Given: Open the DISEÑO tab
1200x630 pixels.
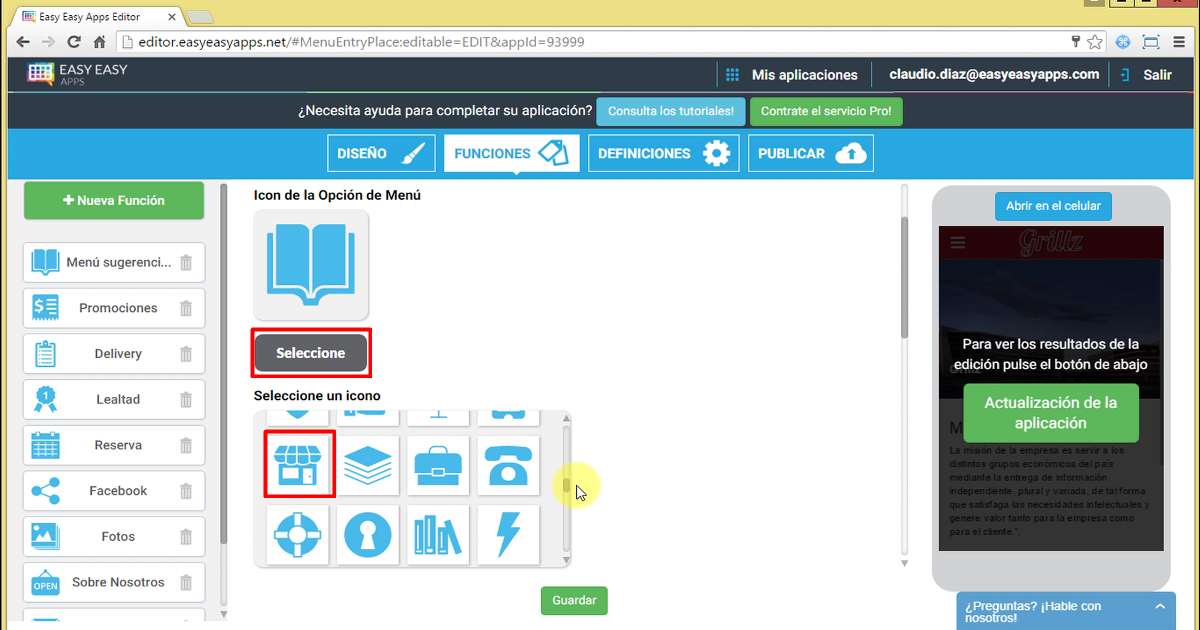Looking at the screenshot, I should tap(381, 154).
